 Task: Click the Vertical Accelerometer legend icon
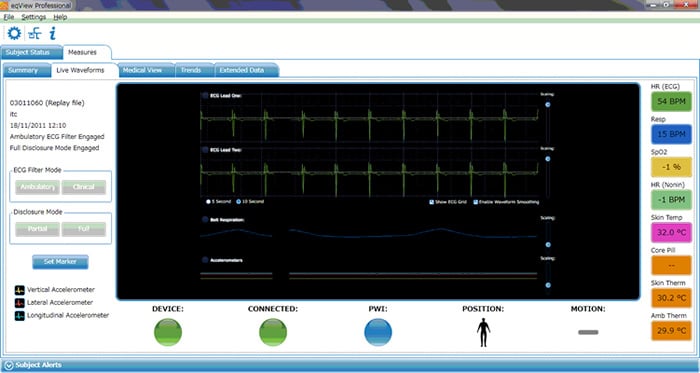(x=19, y=290)
